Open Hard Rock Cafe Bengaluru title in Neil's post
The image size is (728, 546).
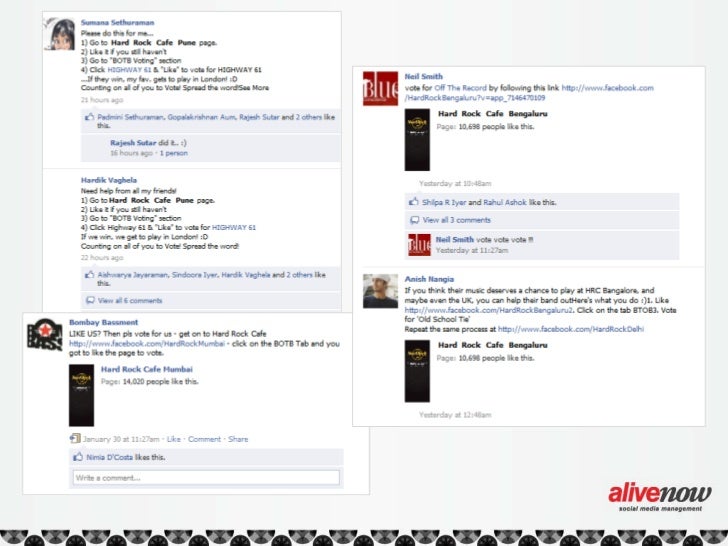click(x=493, y=114)
